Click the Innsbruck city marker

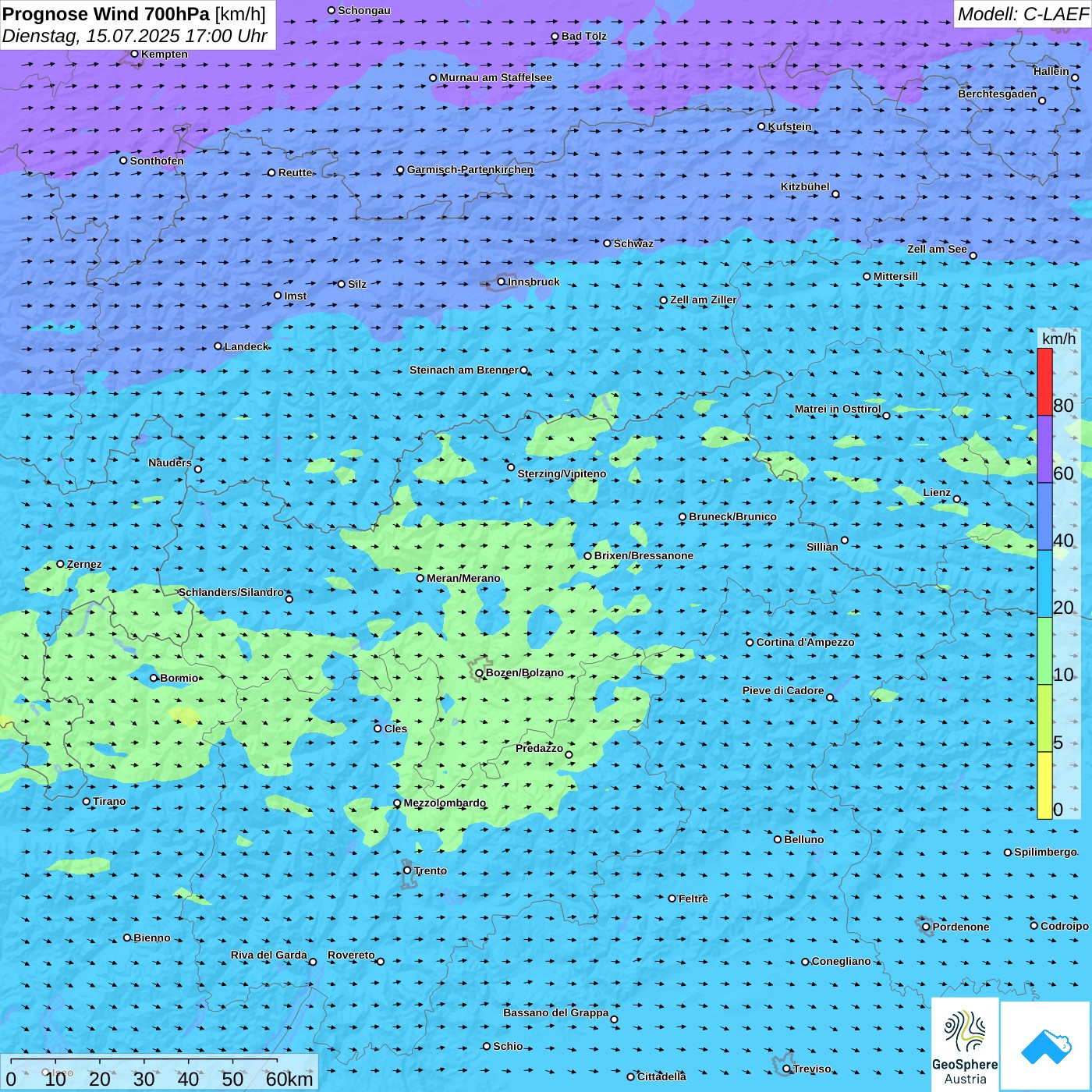pos(502,282)
